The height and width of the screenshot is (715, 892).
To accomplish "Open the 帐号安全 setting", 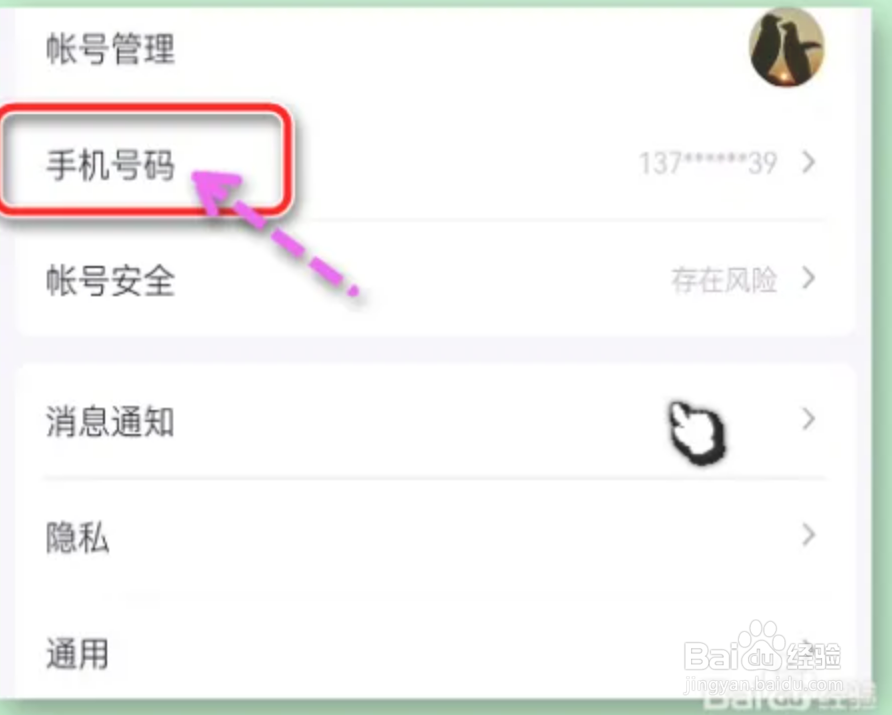I will [435, 280].
